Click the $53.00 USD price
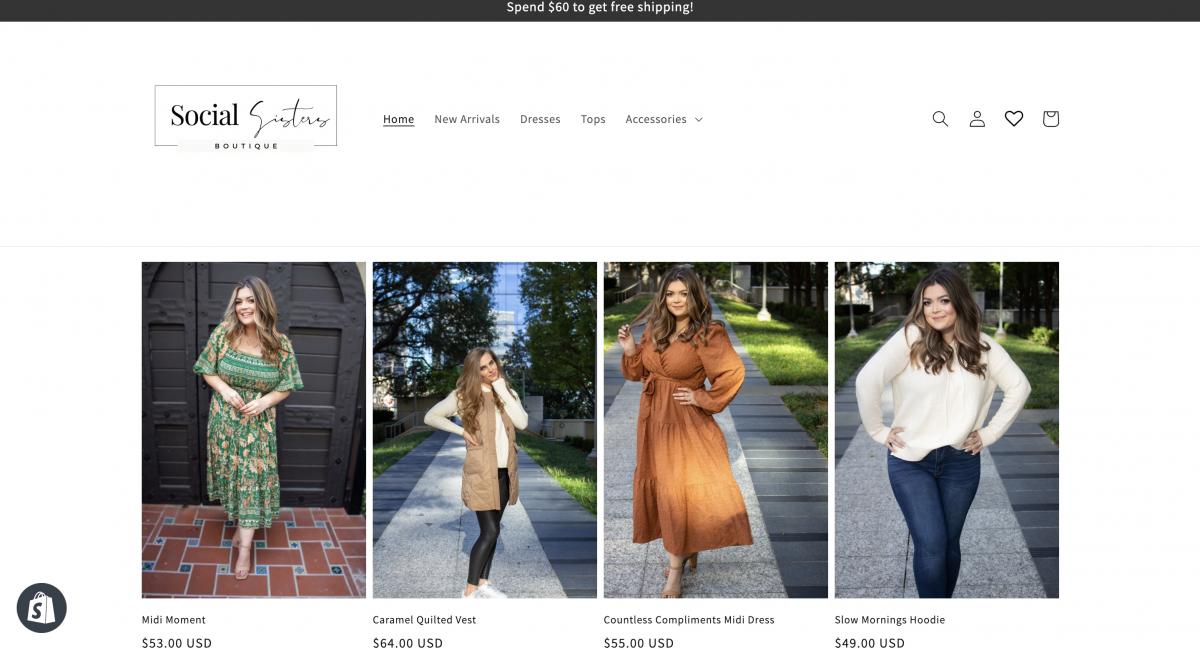The height and width of the screenshot is (648, 1200). [177, 643]
